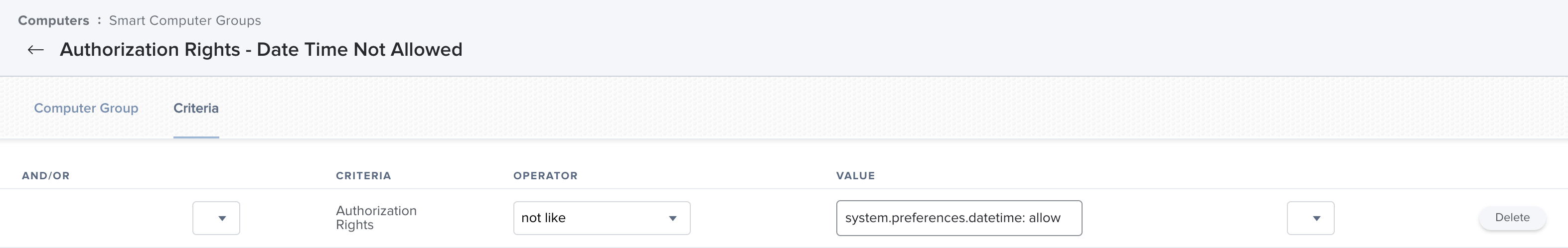
Task: Open the small dropdown right of the value field
Action: pos(1310,218)
